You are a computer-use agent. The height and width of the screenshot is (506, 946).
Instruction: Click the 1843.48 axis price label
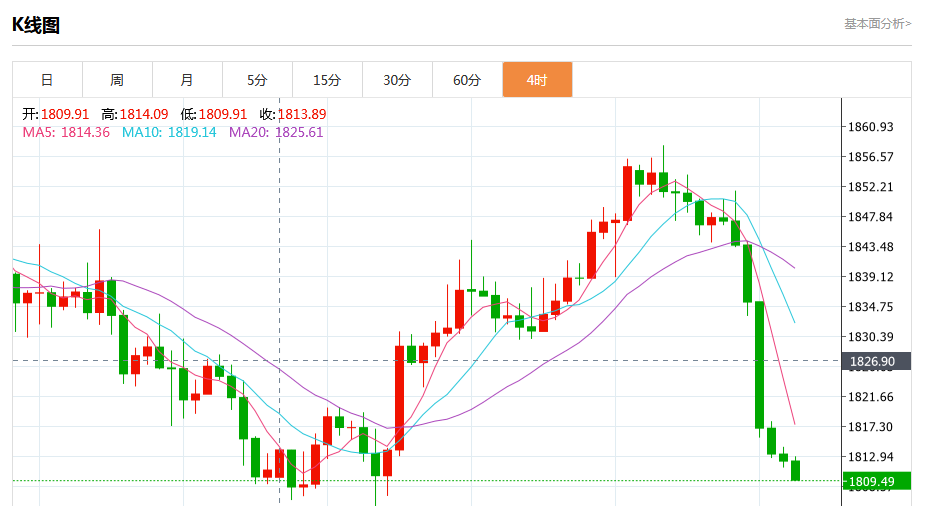tap(871, 247)
